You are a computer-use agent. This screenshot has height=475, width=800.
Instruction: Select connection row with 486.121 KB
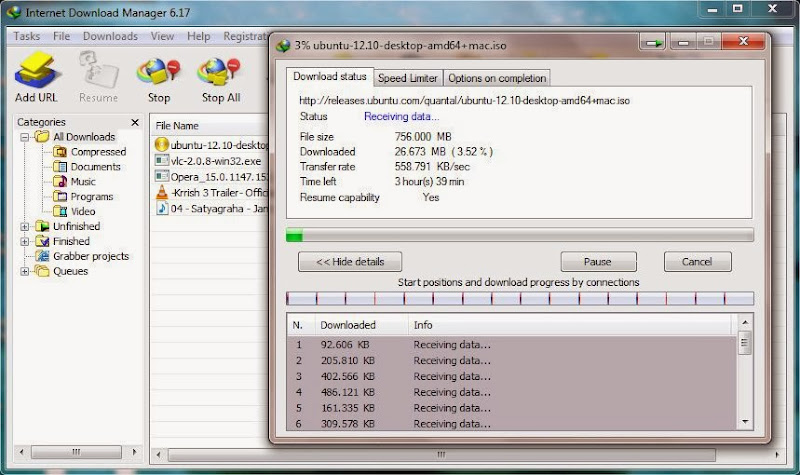point(512,392)
